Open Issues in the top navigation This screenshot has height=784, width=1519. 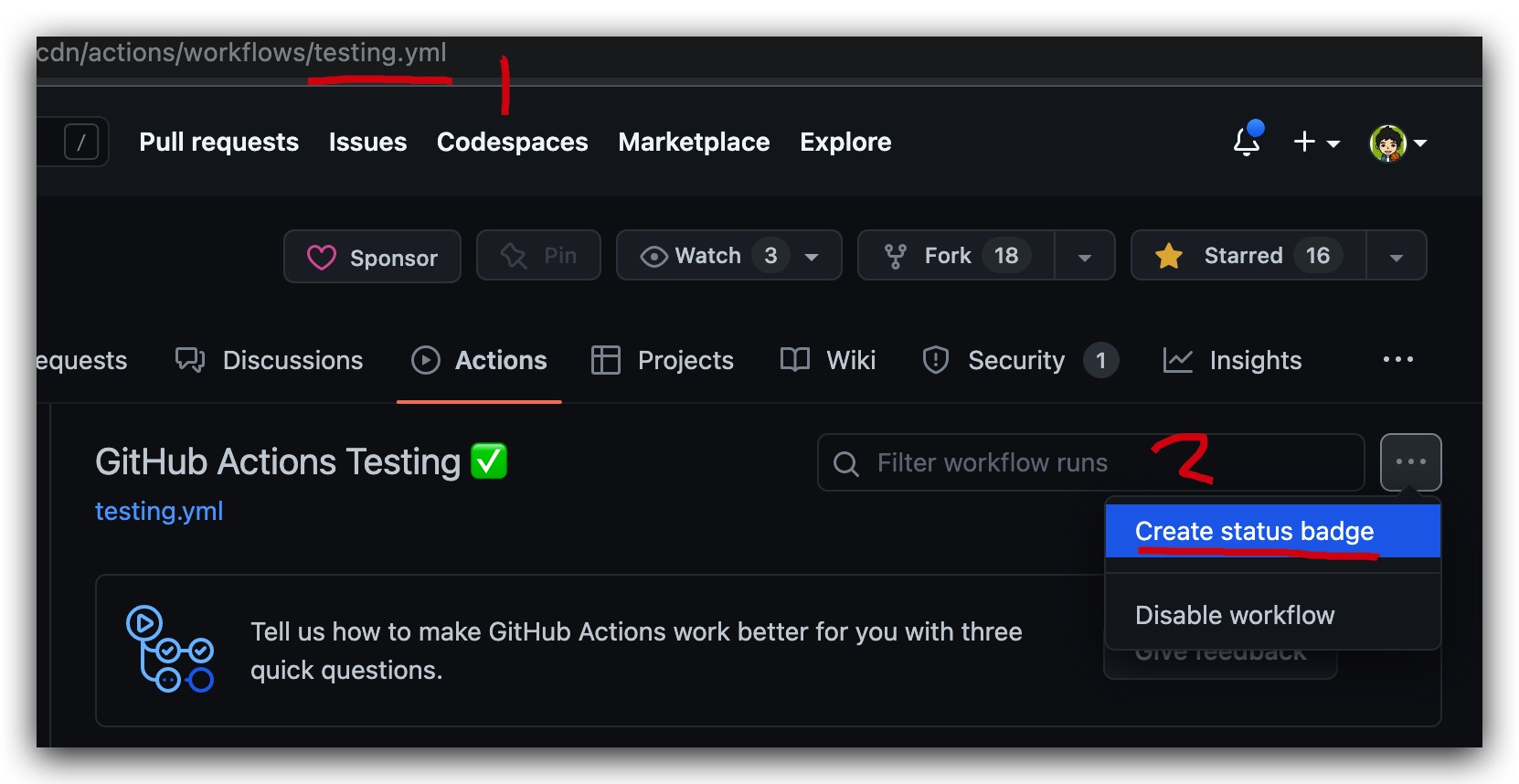pos(367,142)
